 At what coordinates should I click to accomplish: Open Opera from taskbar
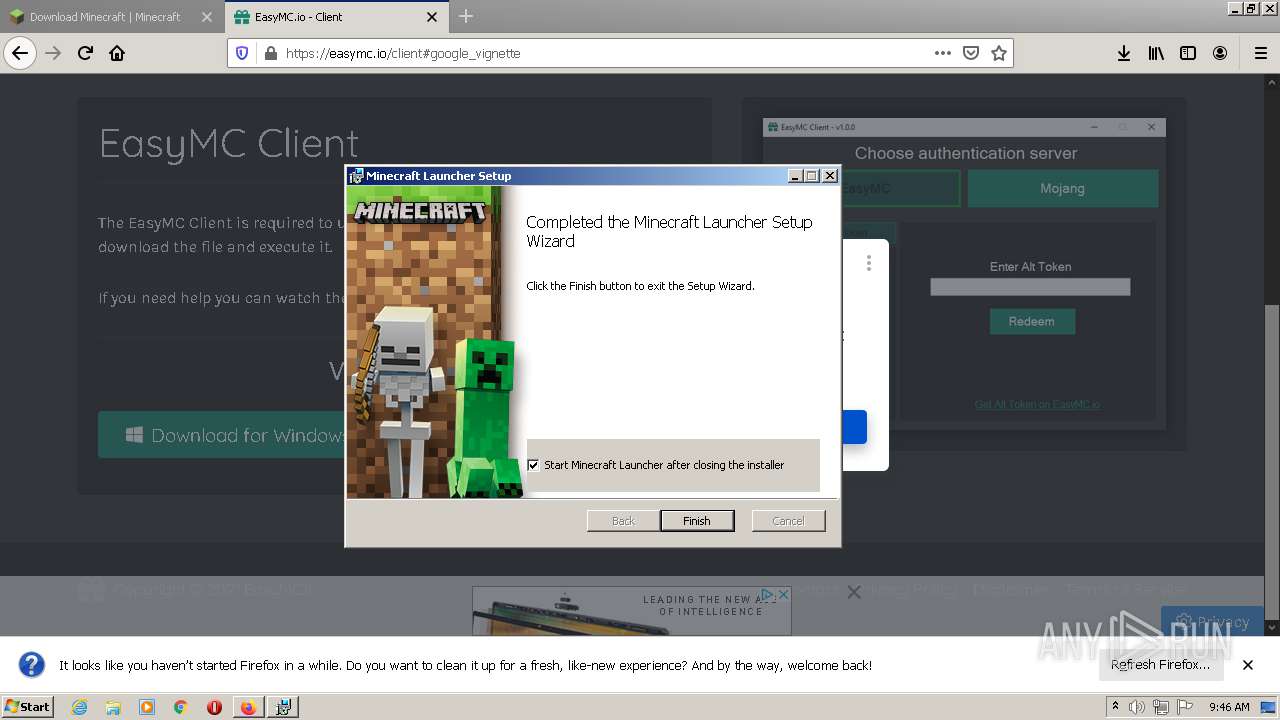pos(214,707)
